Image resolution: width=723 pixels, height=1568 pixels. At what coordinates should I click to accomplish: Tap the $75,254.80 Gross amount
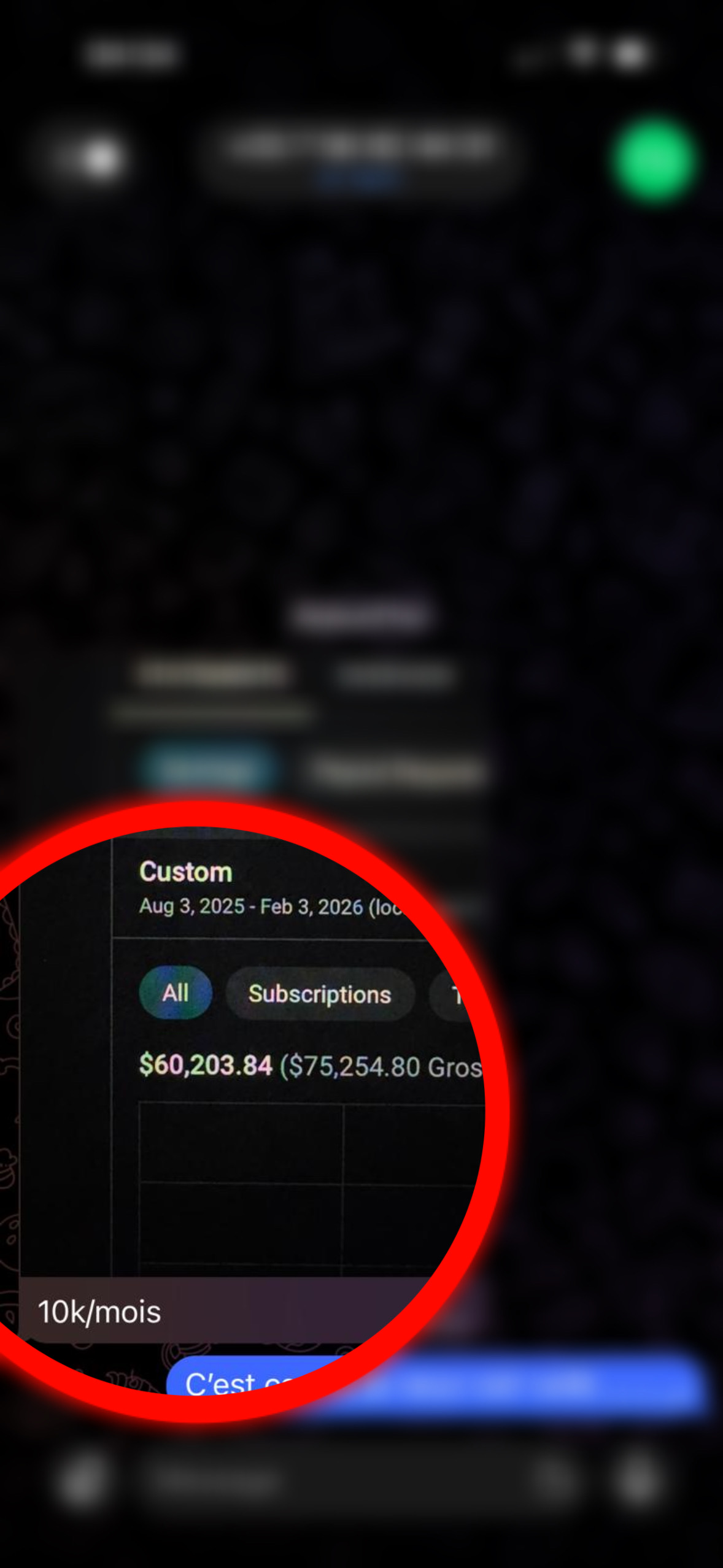pyautogui.click(x=381, y=1067)
